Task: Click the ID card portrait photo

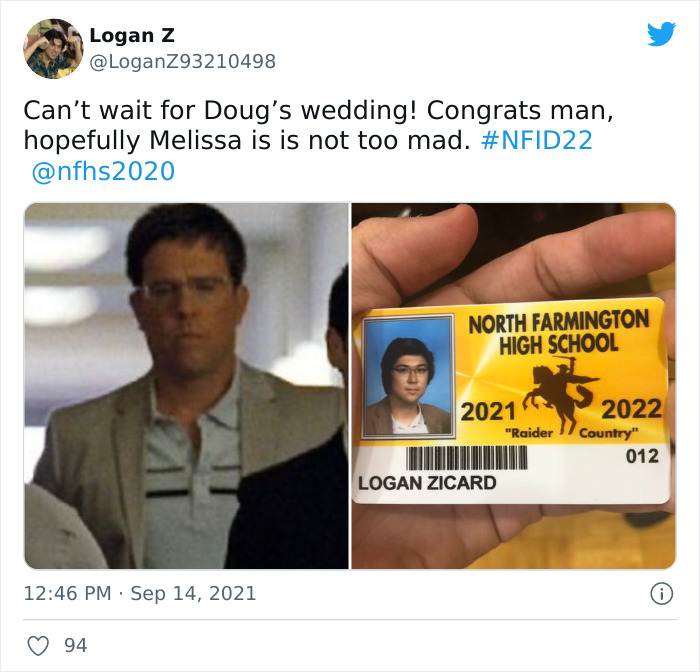Action: click(408, 376)
